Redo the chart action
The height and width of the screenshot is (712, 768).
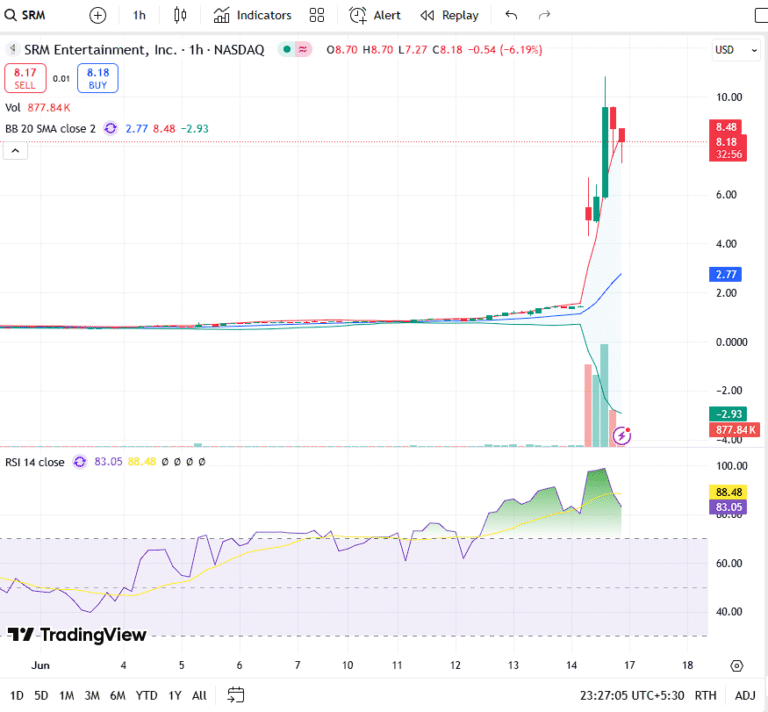[x=544, y=16]
